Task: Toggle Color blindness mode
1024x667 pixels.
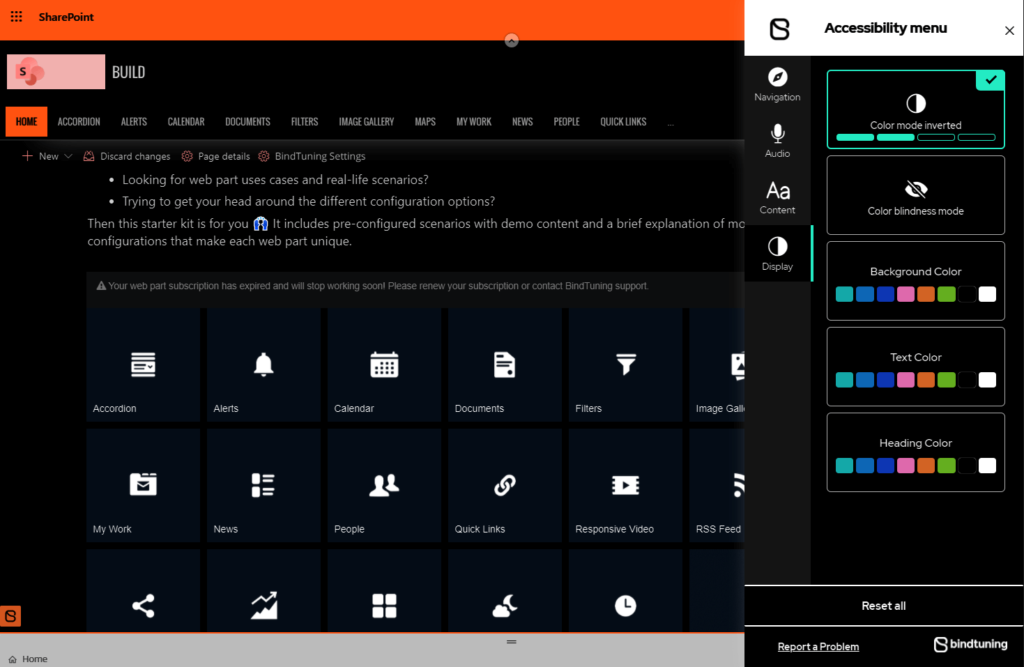Action: (x=916, y=195)
